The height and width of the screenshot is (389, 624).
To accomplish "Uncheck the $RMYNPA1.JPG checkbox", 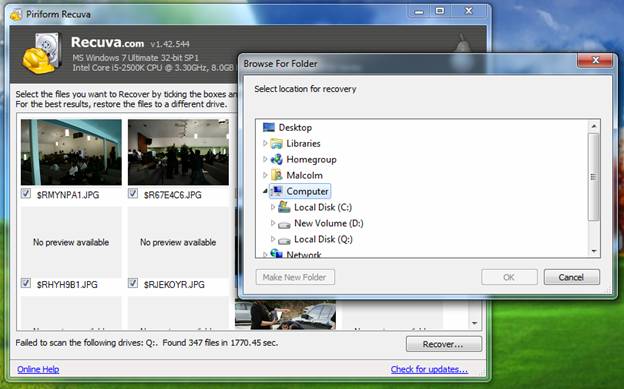I will tap(26, 194).
